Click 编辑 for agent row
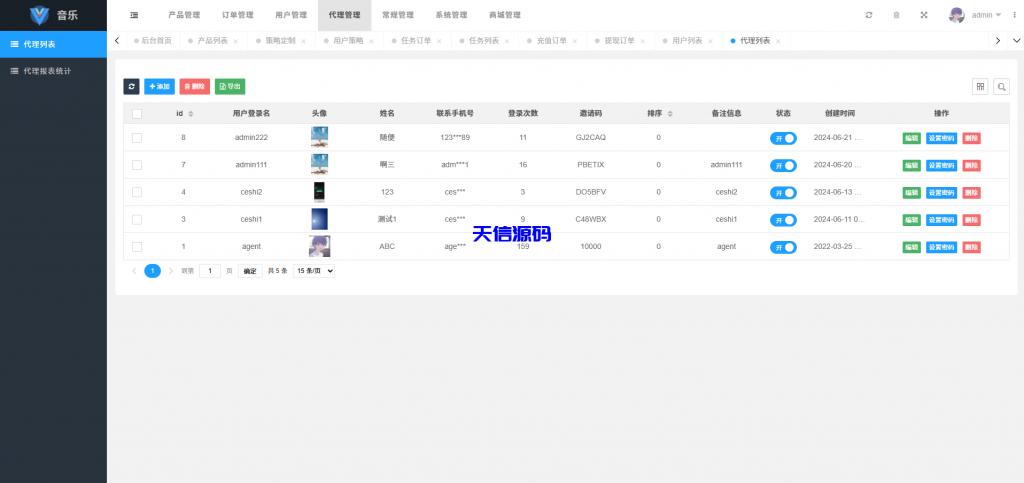This screenshot has height=483, width=1024. (912, 247)
